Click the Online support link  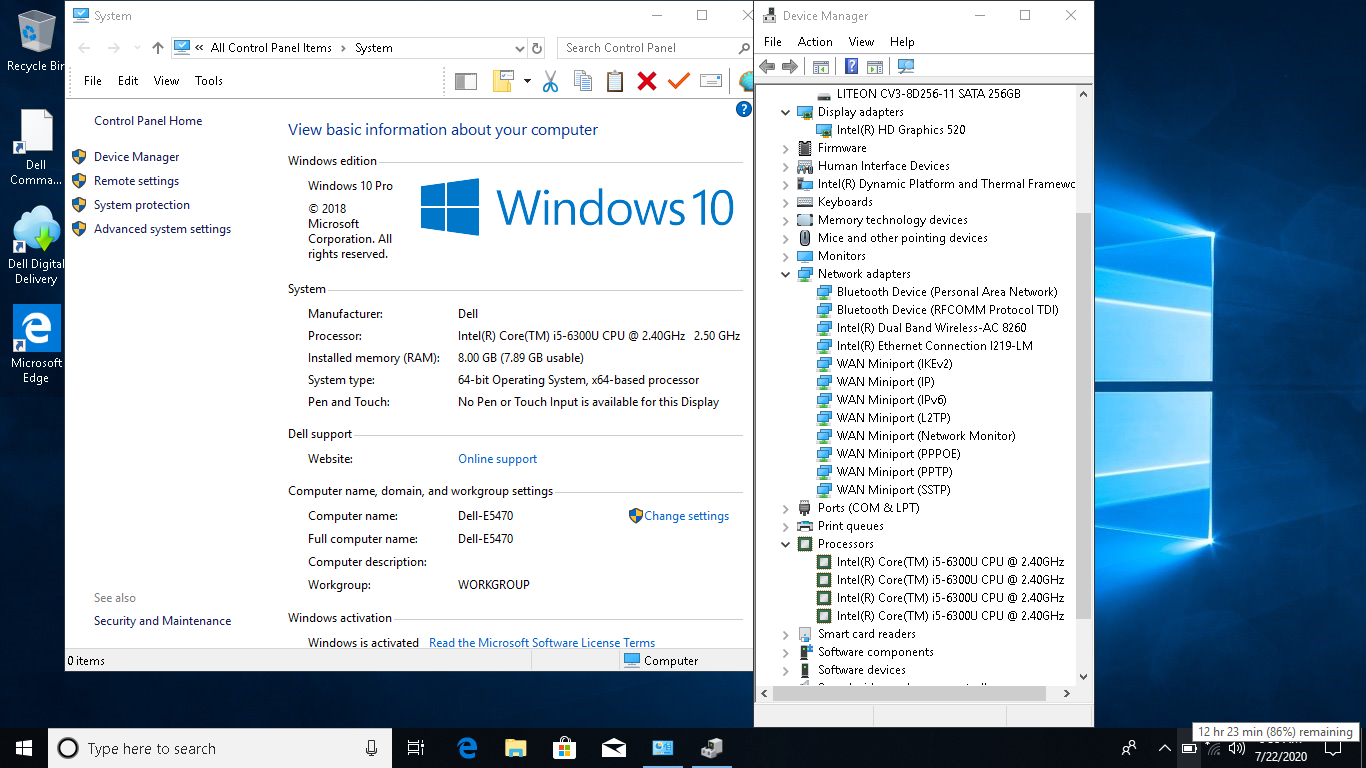point(497,459)
